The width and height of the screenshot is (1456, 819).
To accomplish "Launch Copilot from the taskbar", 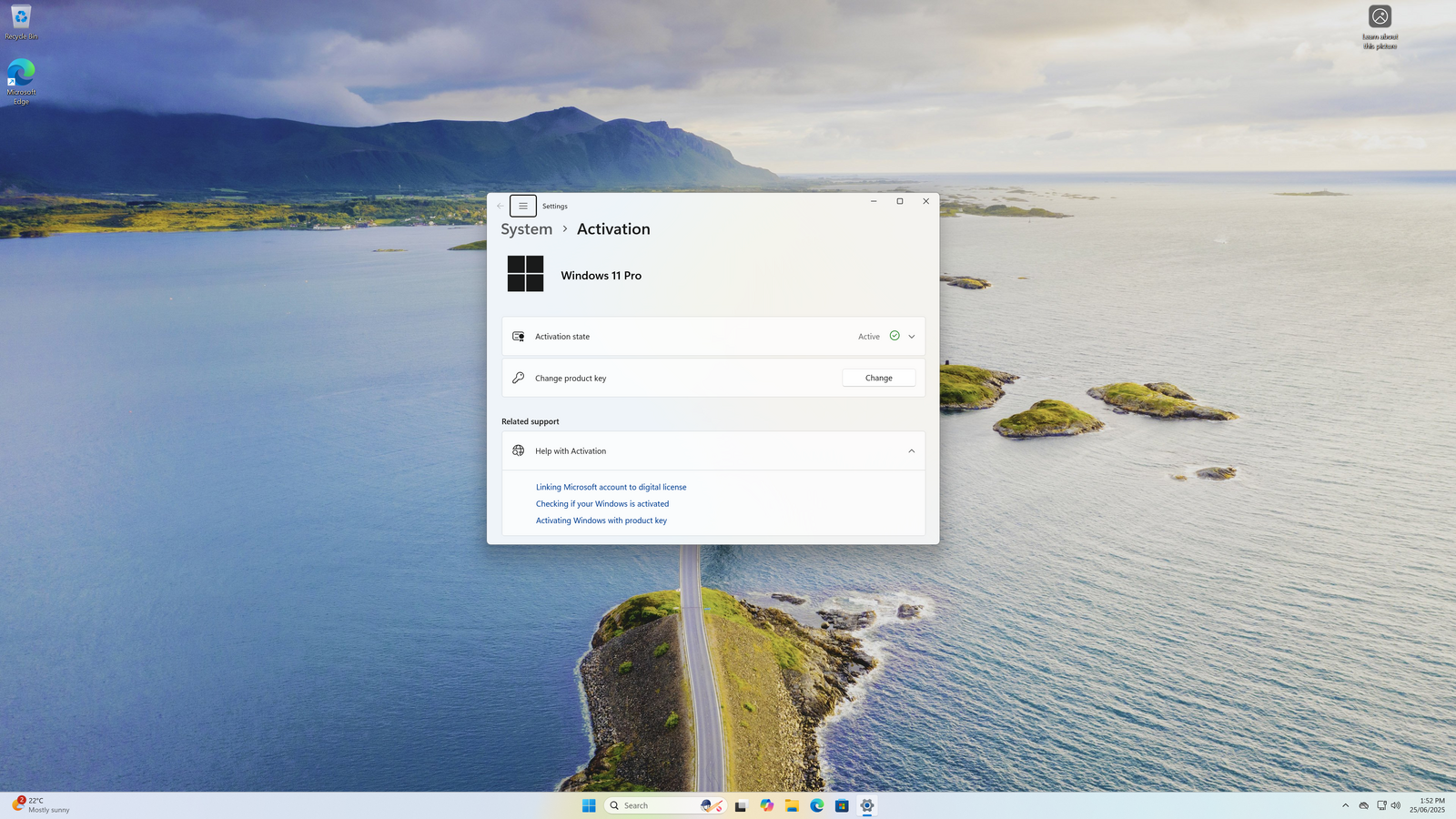I will click(767, 805).
